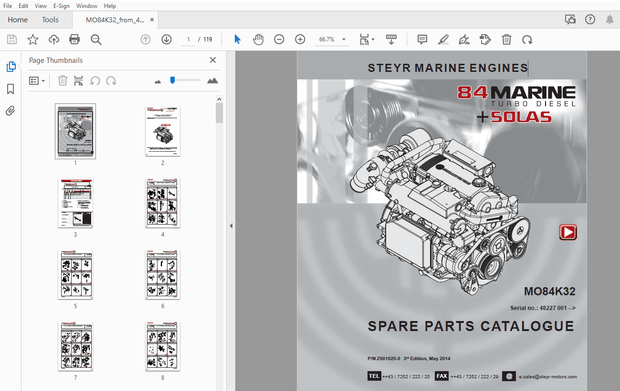Add a sticky note comment

(422, 40)
